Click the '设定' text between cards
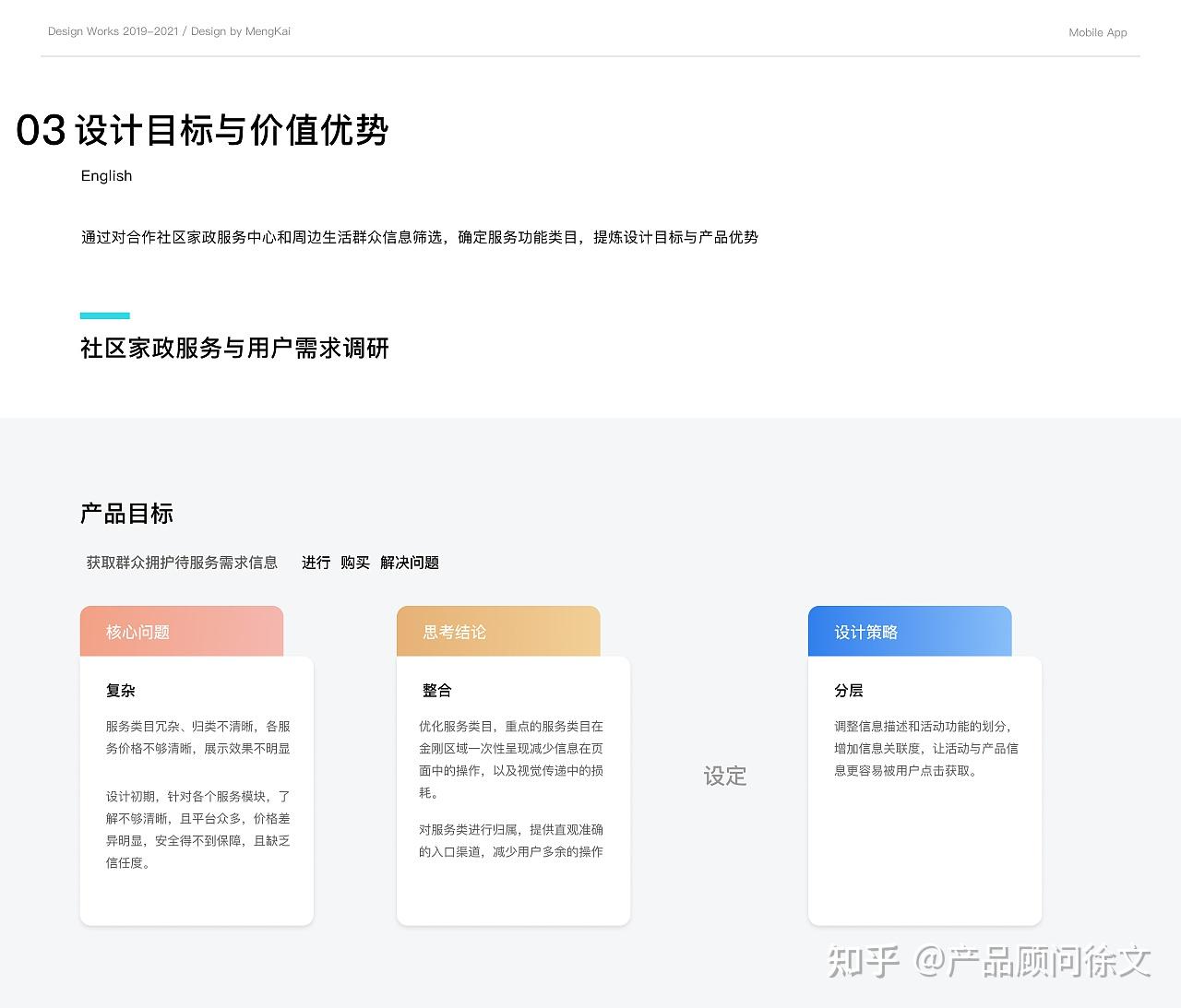Screen dimensions: 1181x1008 click(725, 776)
